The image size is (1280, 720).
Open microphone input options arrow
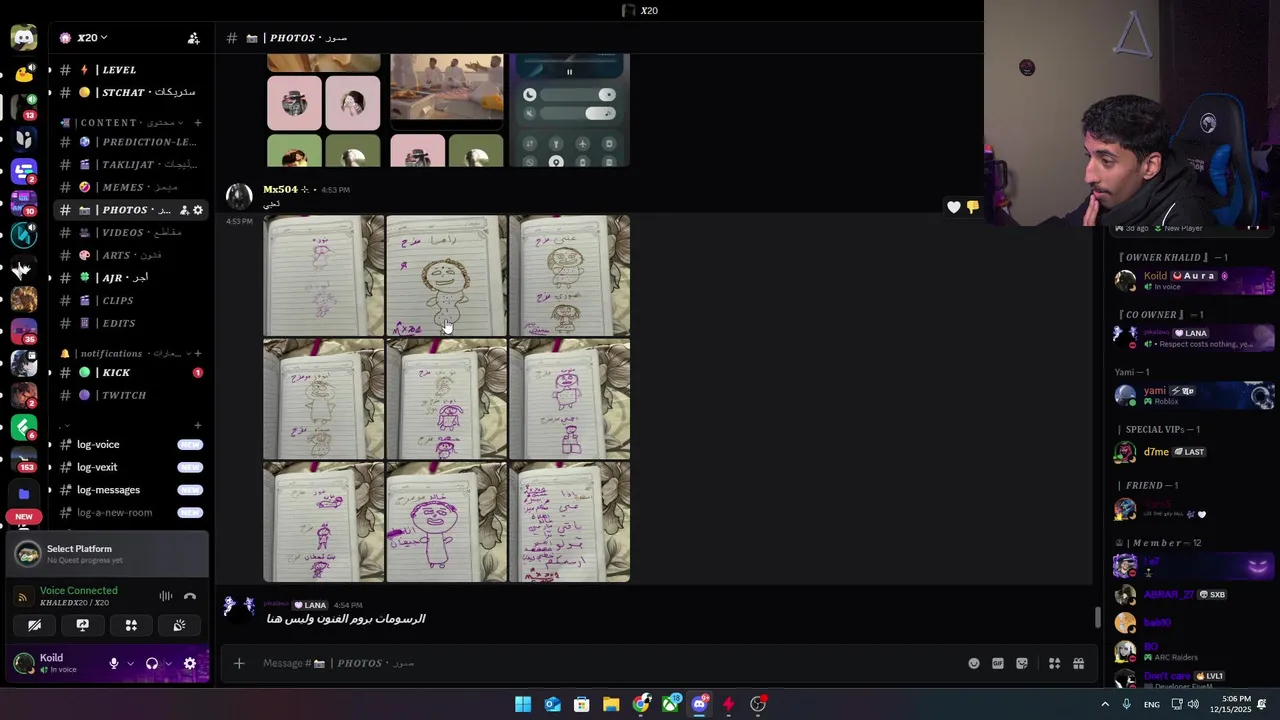[130, 663]
